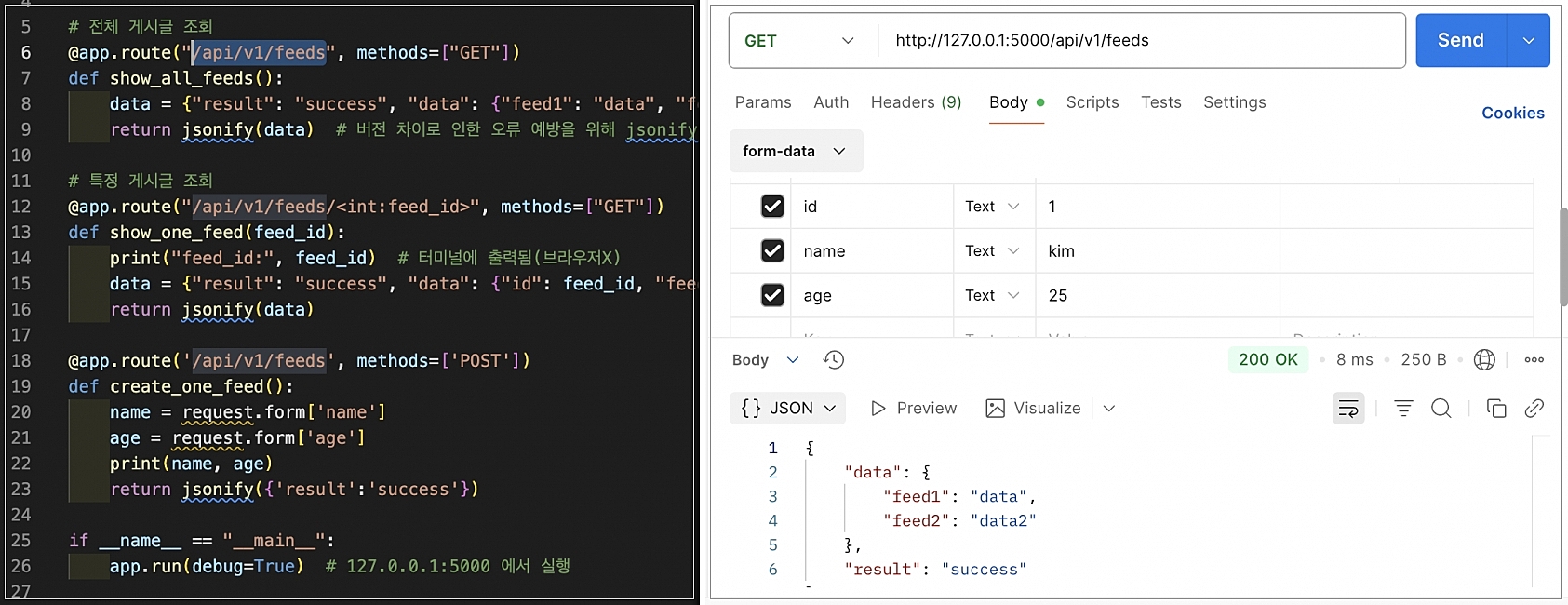Open the Tests tab
Image resolution: width=1568 pixels, height=605 pixels.
[x=1161, y=102]
